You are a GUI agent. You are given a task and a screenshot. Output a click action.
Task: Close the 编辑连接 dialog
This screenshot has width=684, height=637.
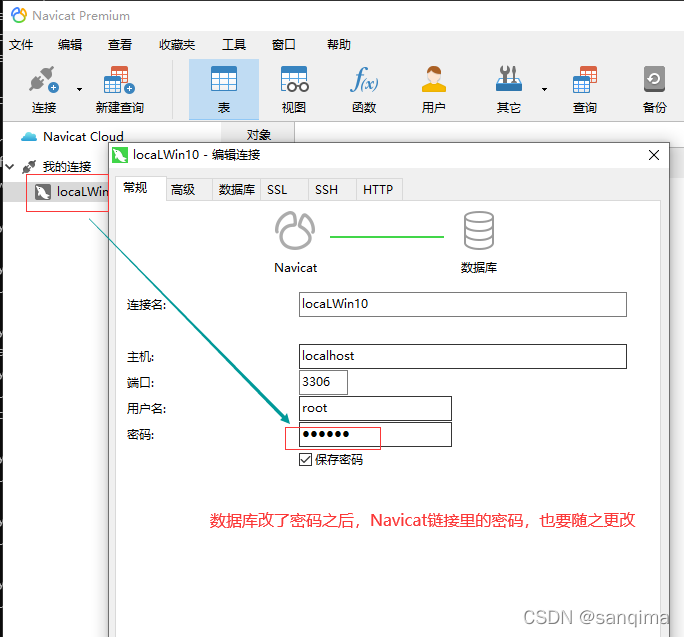653,155
